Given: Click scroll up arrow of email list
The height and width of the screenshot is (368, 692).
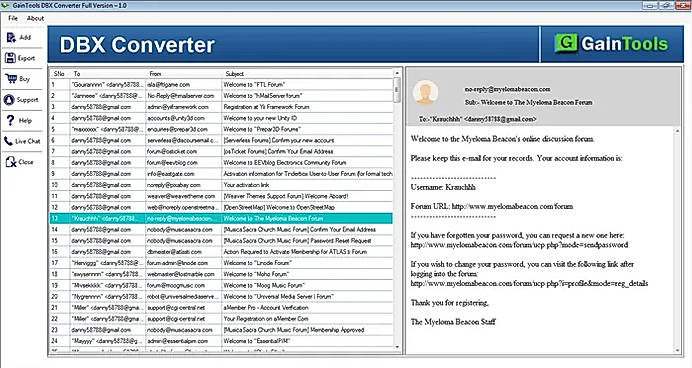Looking at the screenshot, I should click(397, 73).
